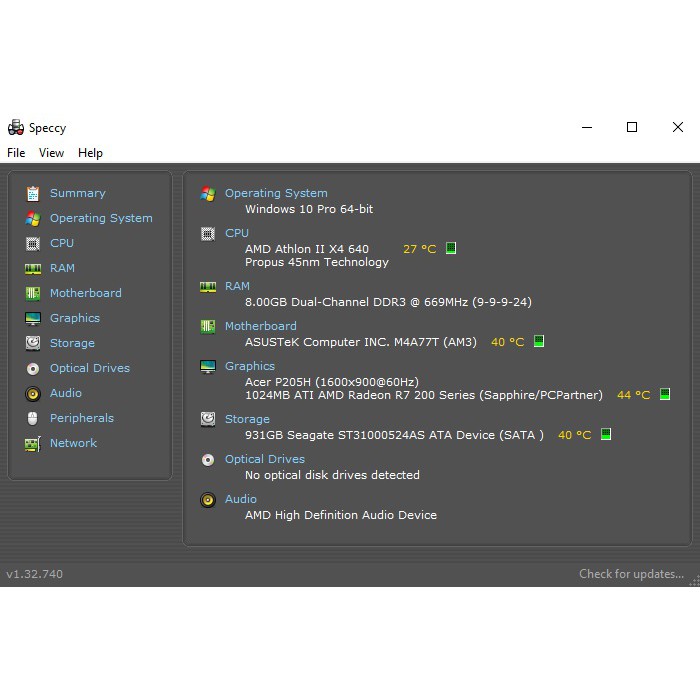The image size is (700, 700).
Task: Click 'AMD Athlon II X4 640' text
Action: coord(307,249)
